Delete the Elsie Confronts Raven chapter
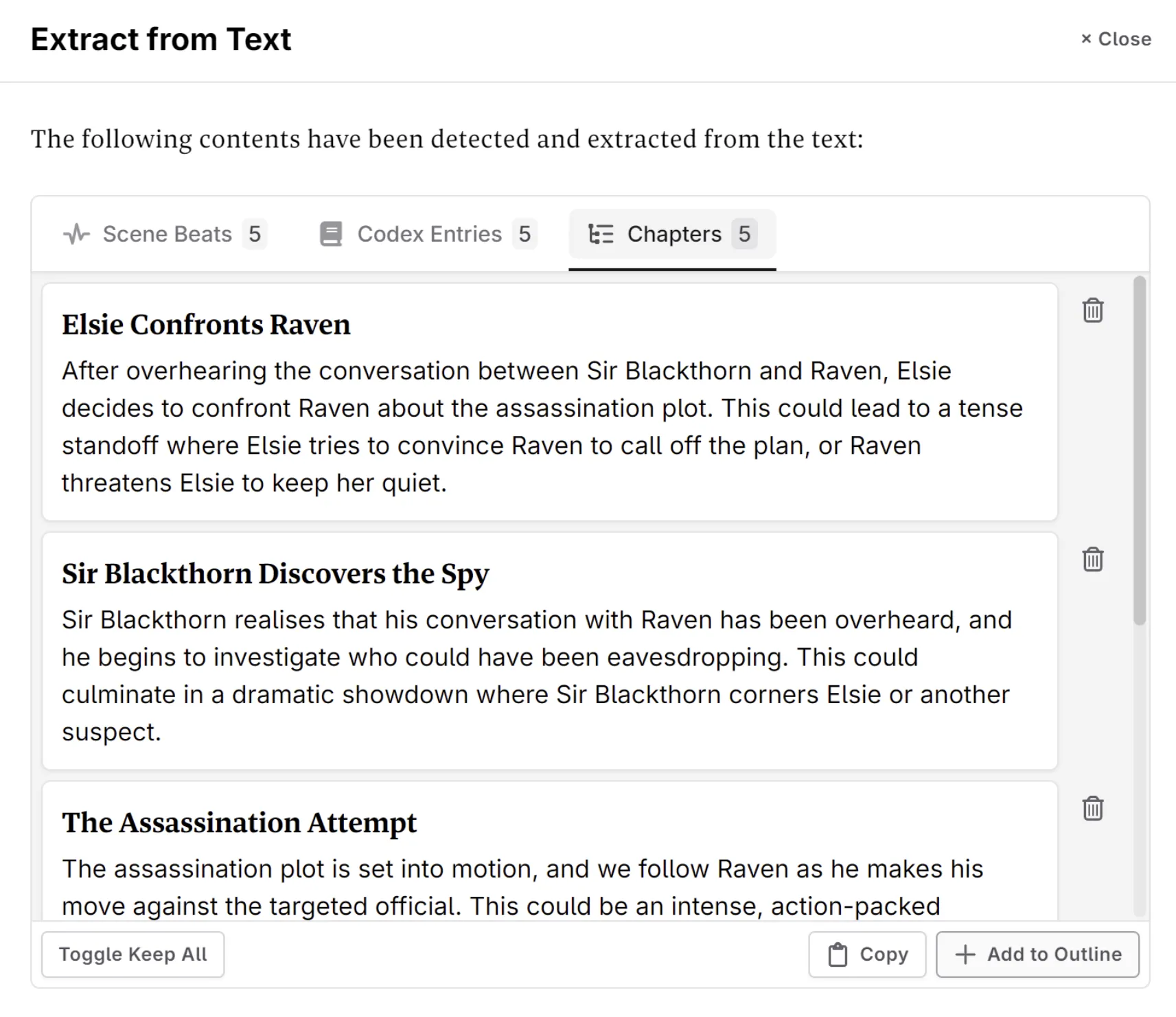The width and height of the screenshot is (1176, 1017). [1092, 311]
